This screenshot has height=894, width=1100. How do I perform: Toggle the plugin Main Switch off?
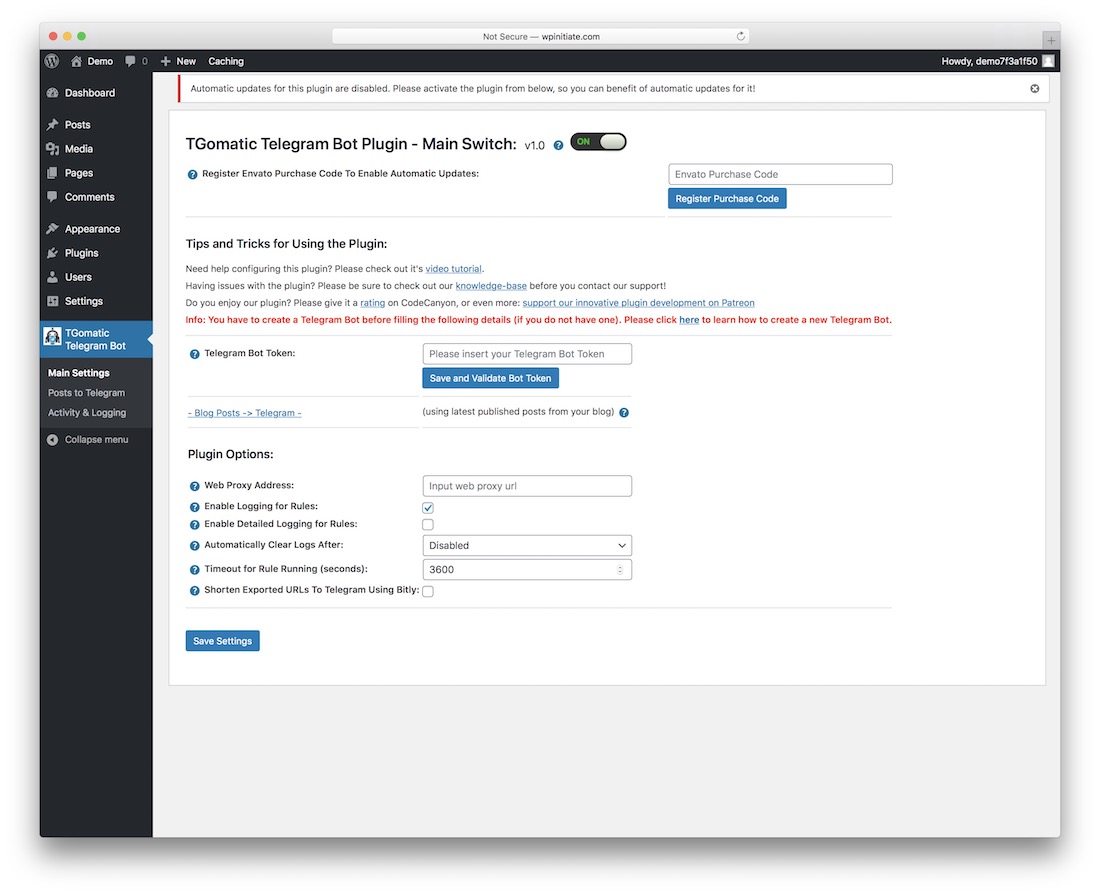point(598,142)
